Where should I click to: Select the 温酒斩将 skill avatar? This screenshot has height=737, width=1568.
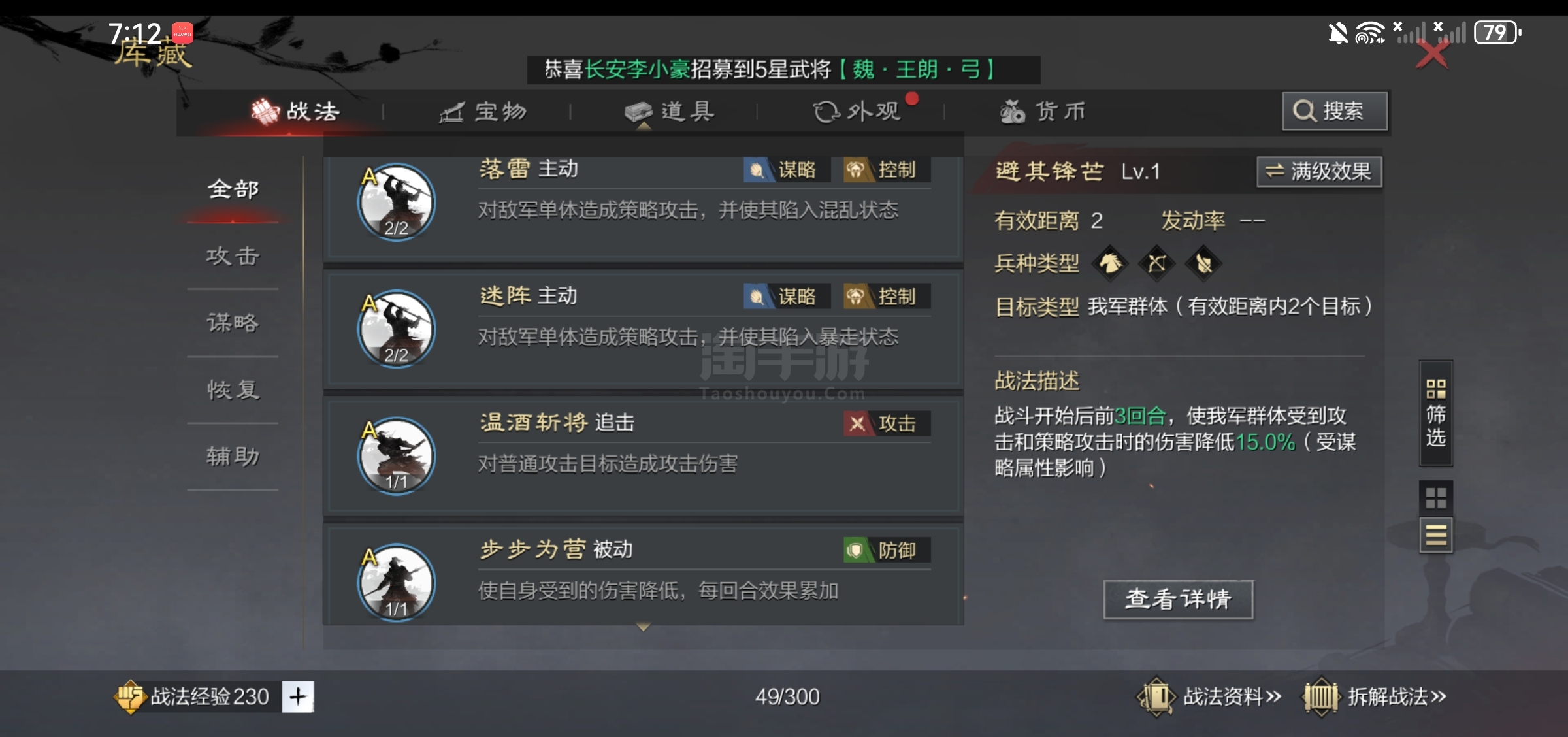pos(396,455)
